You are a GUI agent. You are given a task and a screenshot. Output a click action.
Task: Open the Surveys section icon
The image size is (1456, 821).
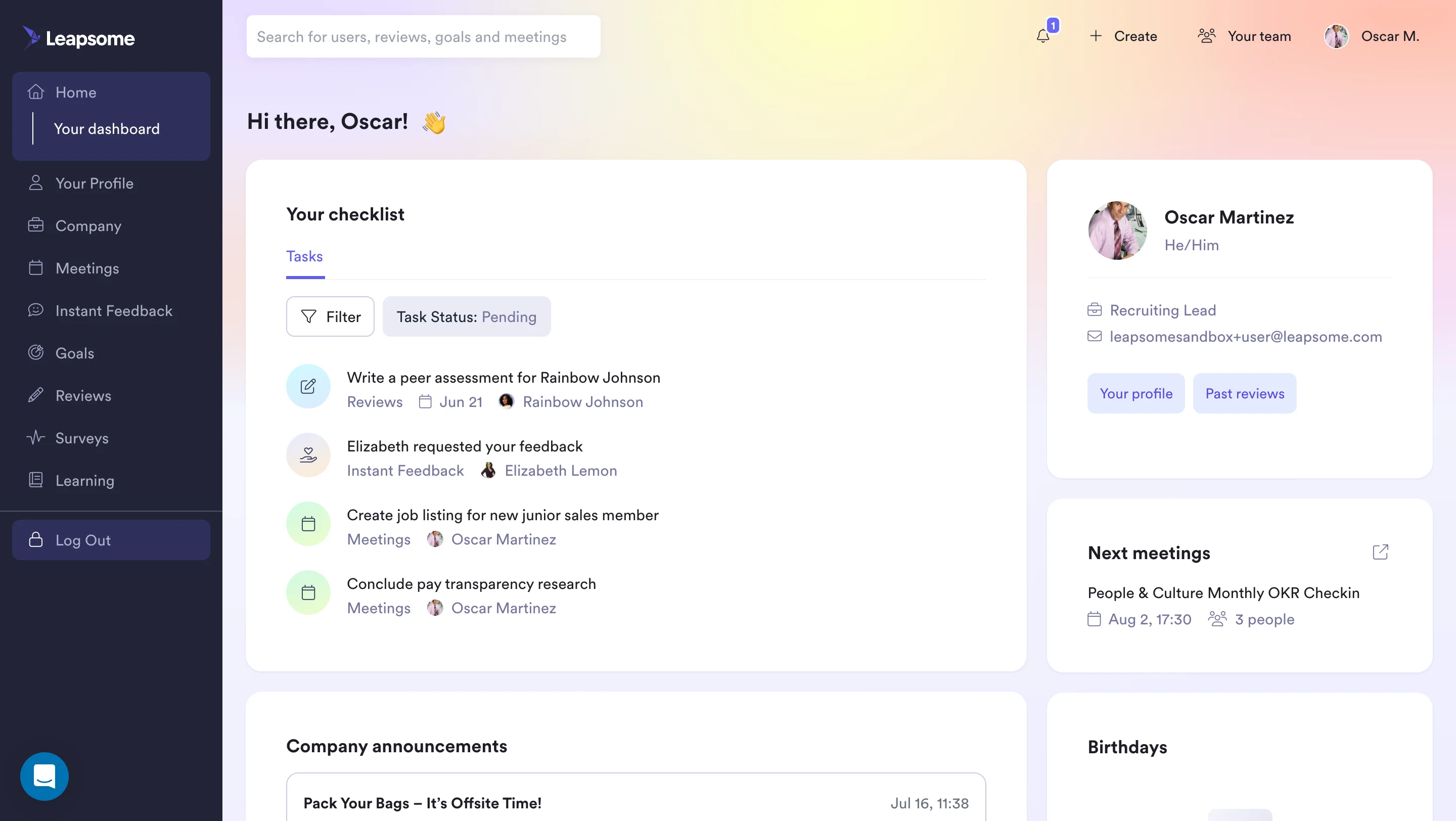pyautogui.click(x=35, y=437)
